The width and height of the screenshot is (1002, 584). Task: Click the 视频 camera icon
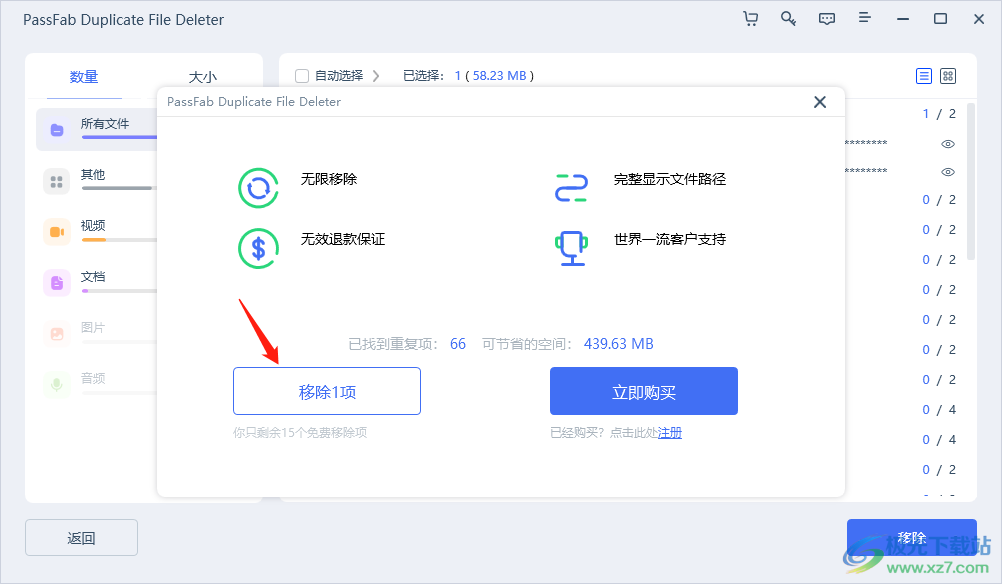[56, 232]
